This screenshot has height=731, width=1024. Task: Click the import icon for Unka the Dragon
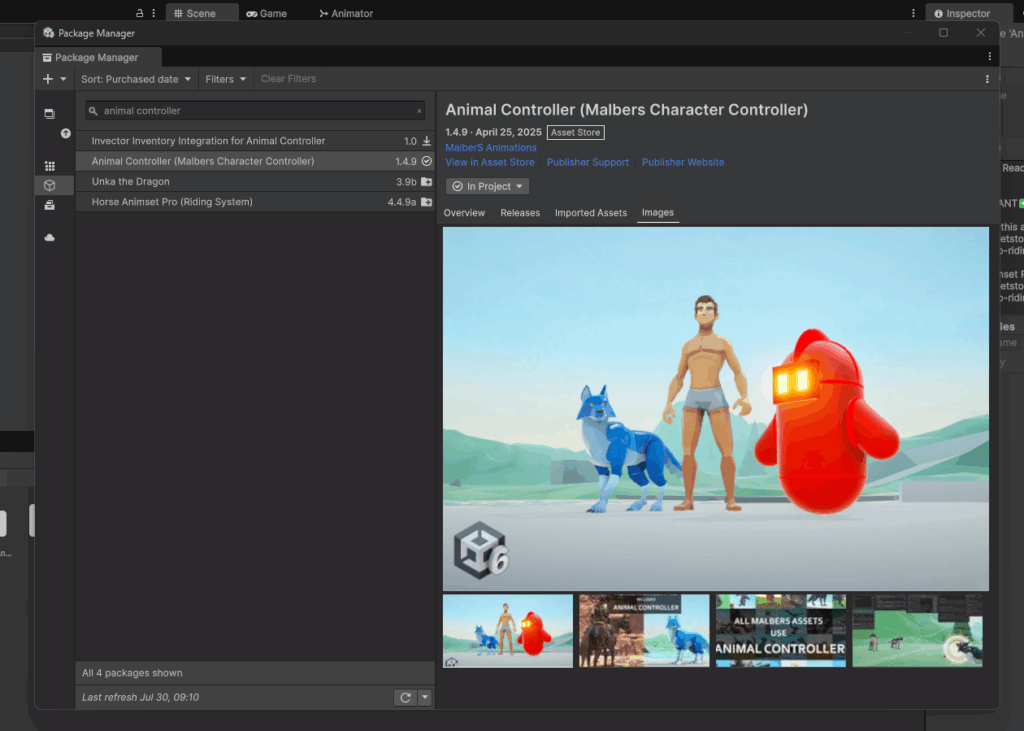coord(426,182)
